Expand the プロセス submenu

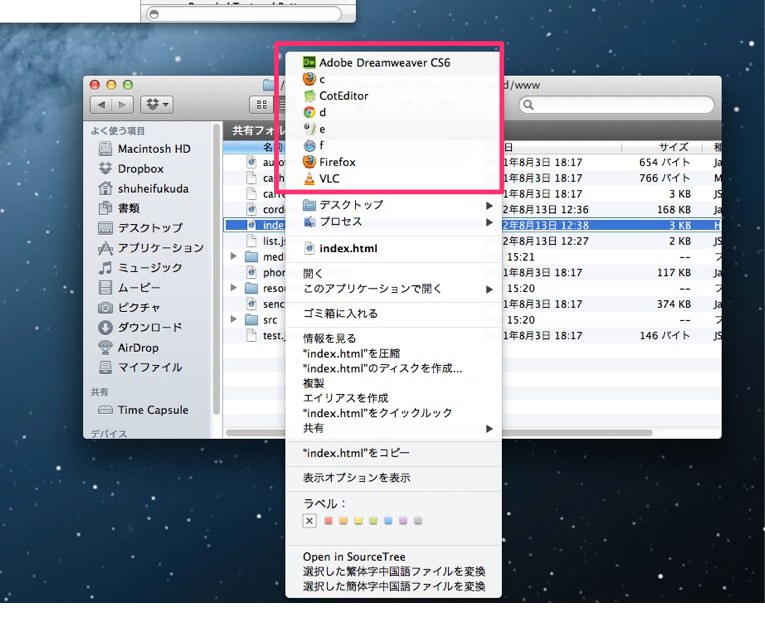coord(489,222)
